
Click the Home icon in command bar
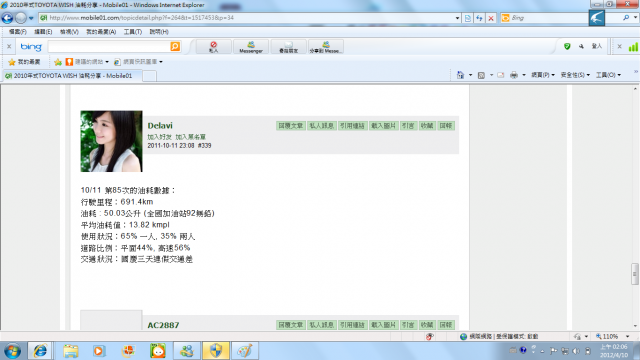[460, 75]
